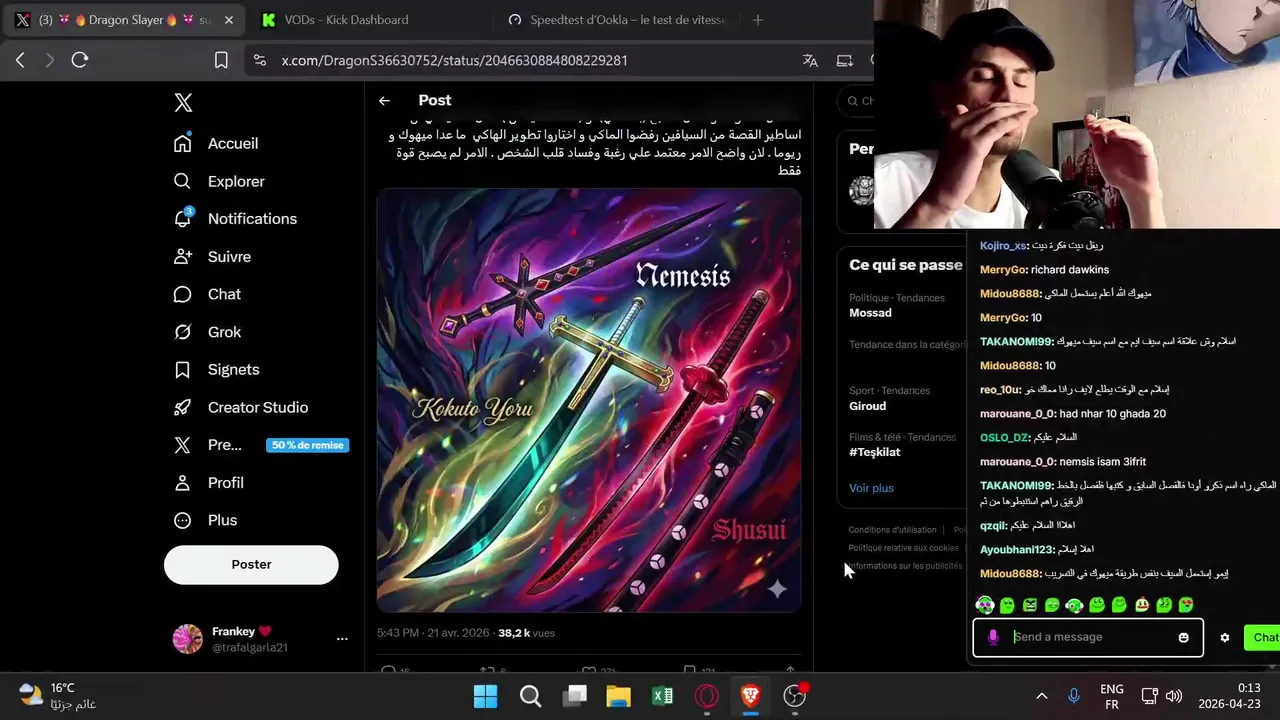Screen dimensions: 1280x720
Task: Switch to the Dragon Slayer X tab
Action: point(125,20)
